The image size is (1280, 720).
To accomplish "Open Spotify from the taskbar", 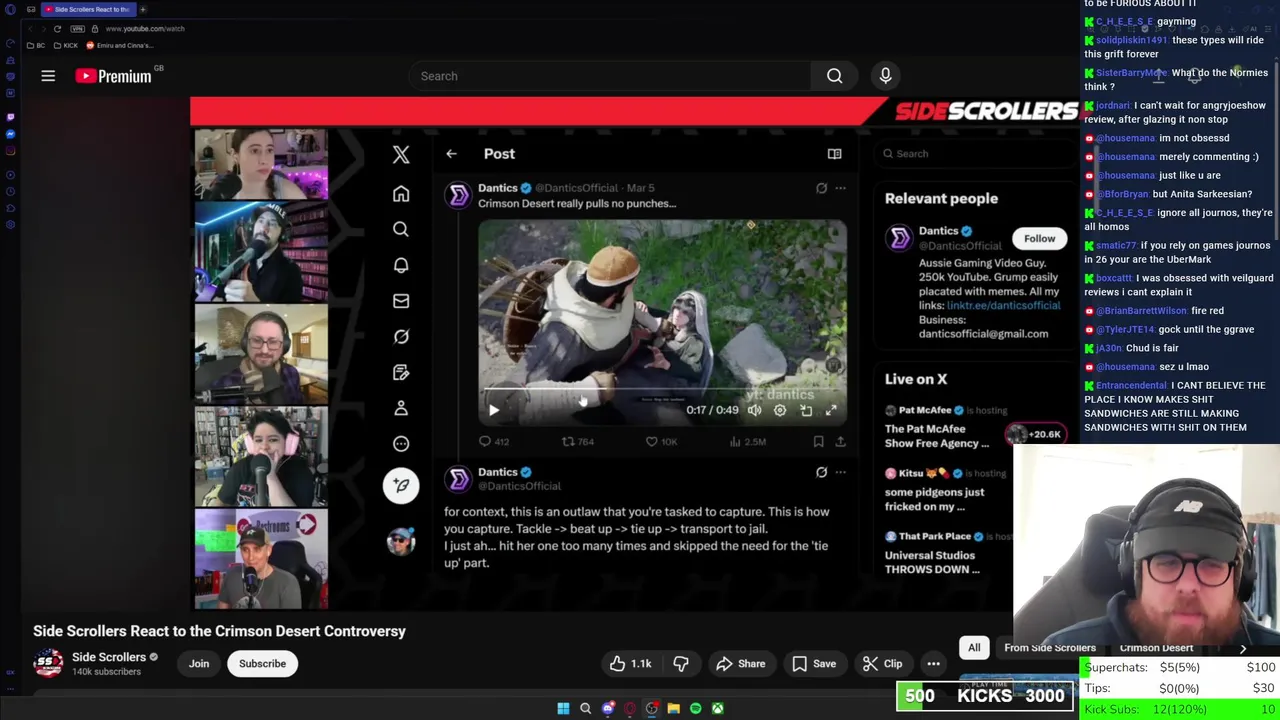I will 696,709.
